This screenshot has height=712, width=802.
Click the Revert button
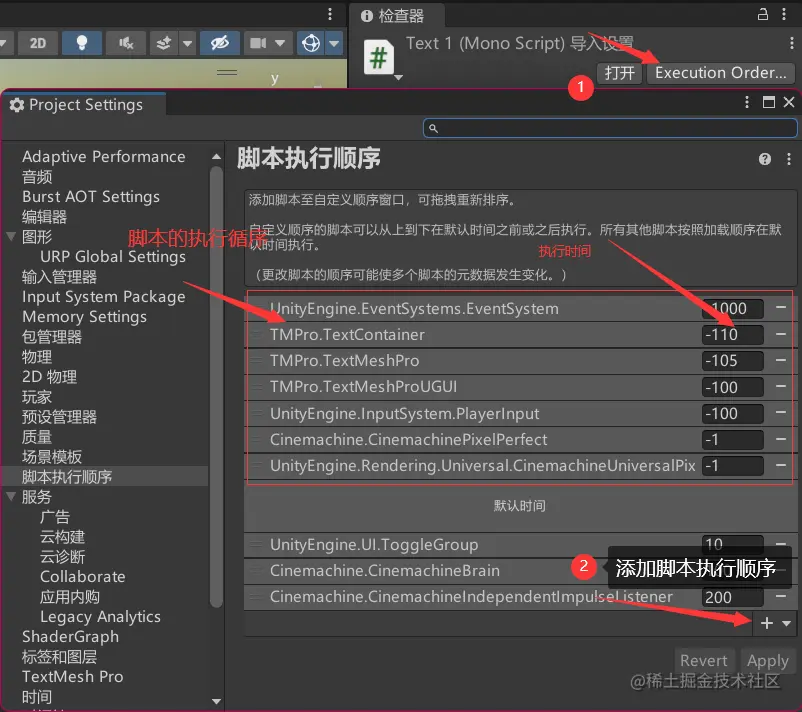[704, 660]
